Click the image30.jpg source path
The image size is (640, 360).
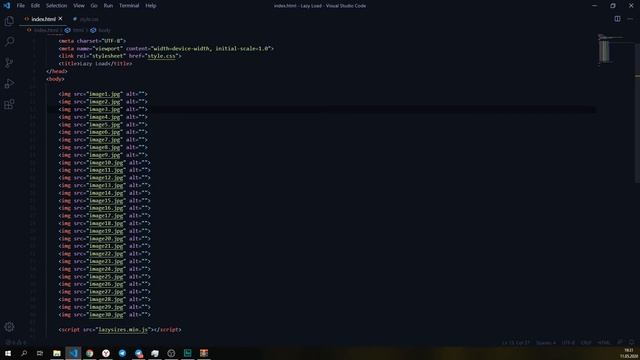pos(106,315)
